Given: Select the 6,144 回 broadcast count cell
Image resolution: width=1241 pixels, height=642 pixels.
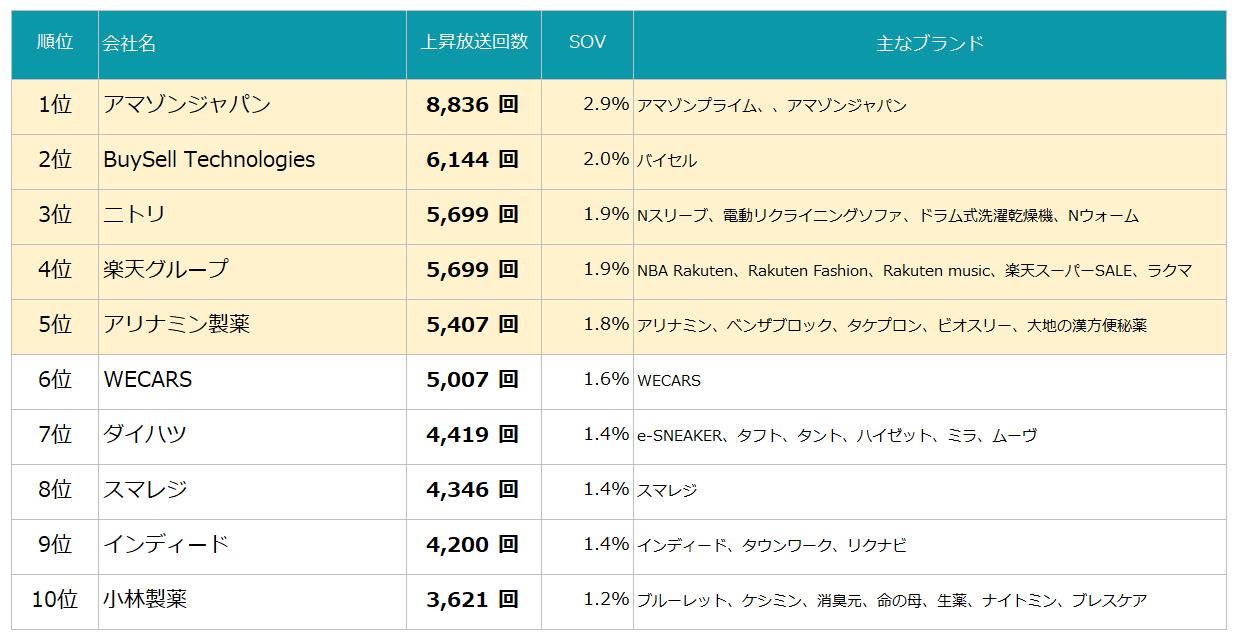Looking at the screenshot, I should (472, 160).
